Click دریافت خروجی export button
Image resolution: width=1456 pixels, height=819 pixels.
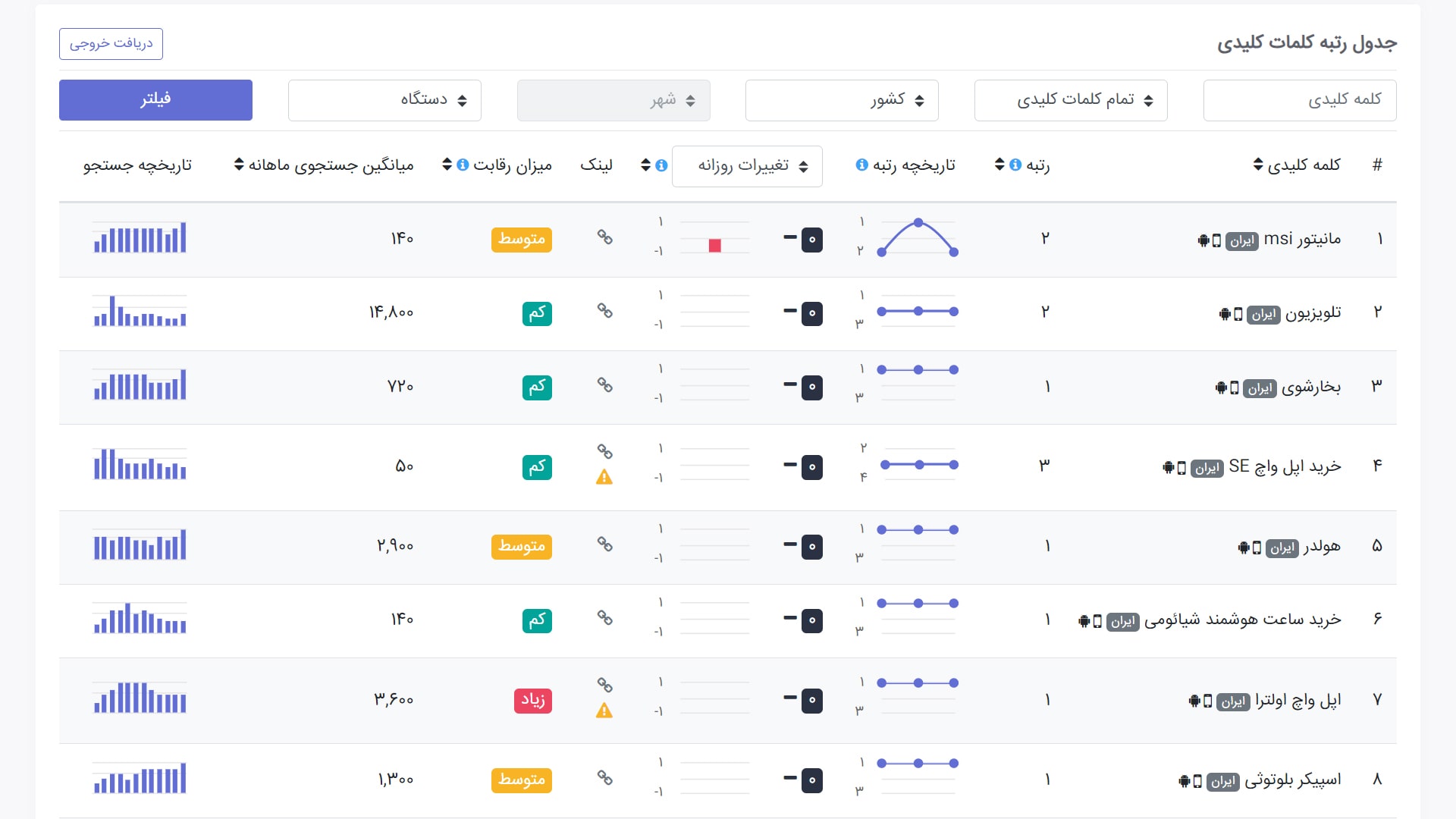(111, 44)
